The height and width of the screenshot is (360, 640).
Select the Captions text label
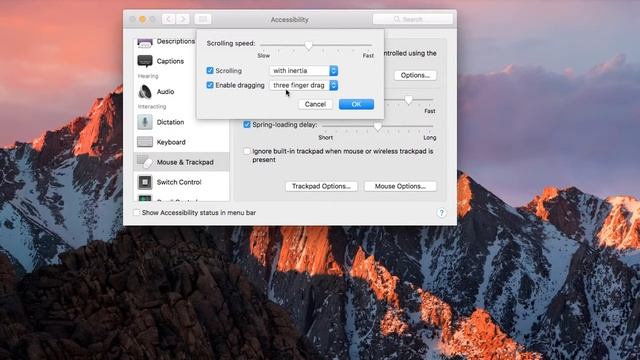[x=170, y=61]
